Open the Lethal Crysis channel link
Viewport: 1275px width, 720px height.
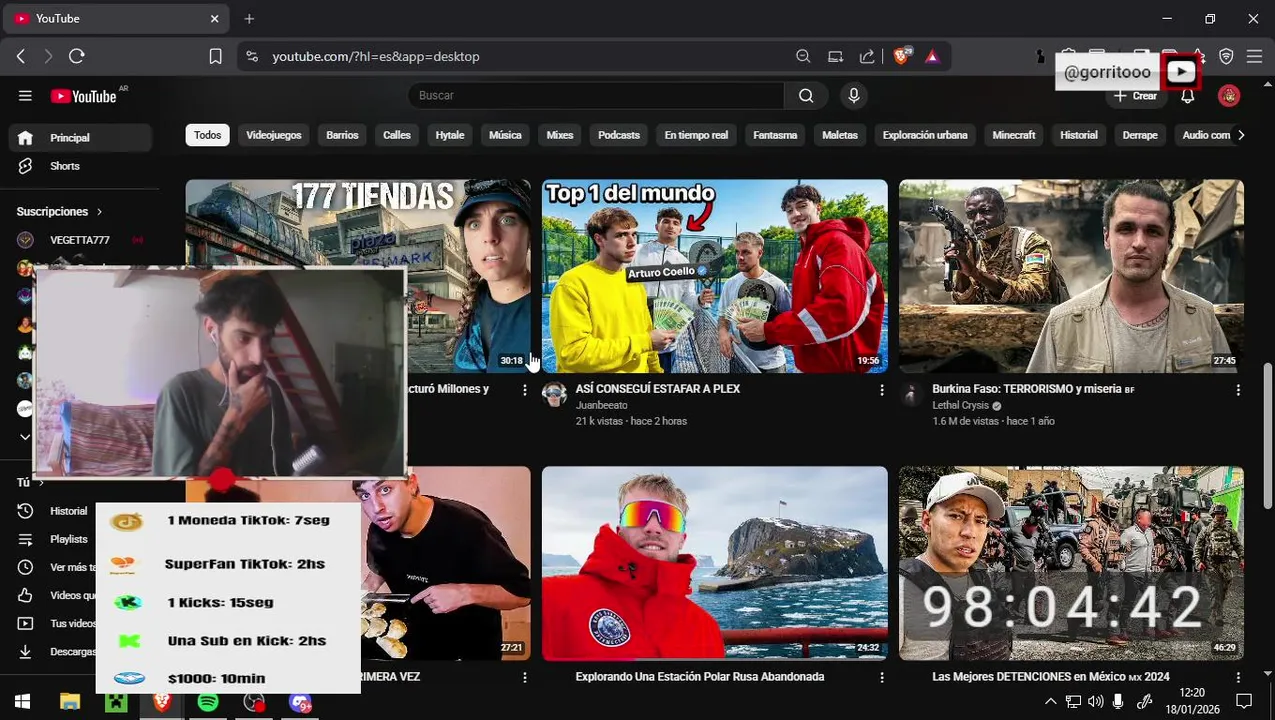click(x=960, y=405)
